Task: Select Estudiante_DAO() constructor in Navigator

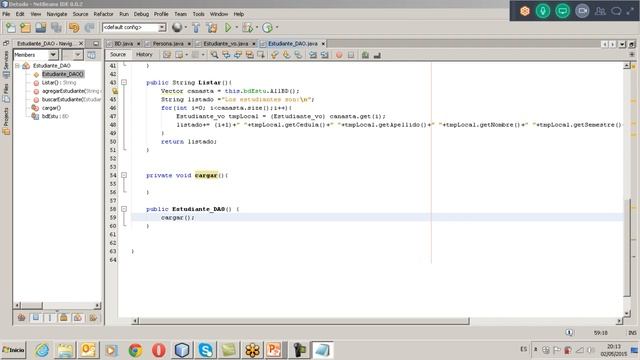Action: pyautogui.click(x=63, y=74)
